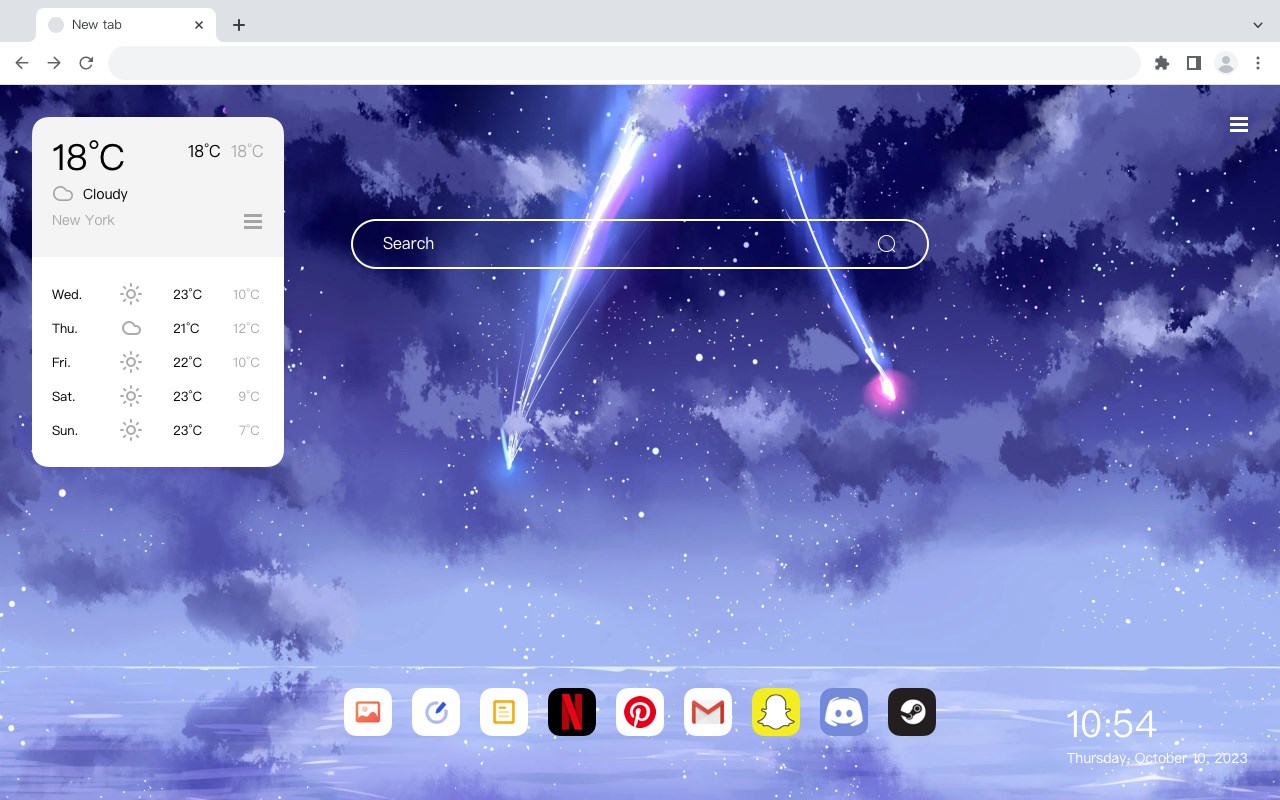The image size is (1280, 800).
Task: Launch the Snapchat shortcut
Action: (776, 712)
